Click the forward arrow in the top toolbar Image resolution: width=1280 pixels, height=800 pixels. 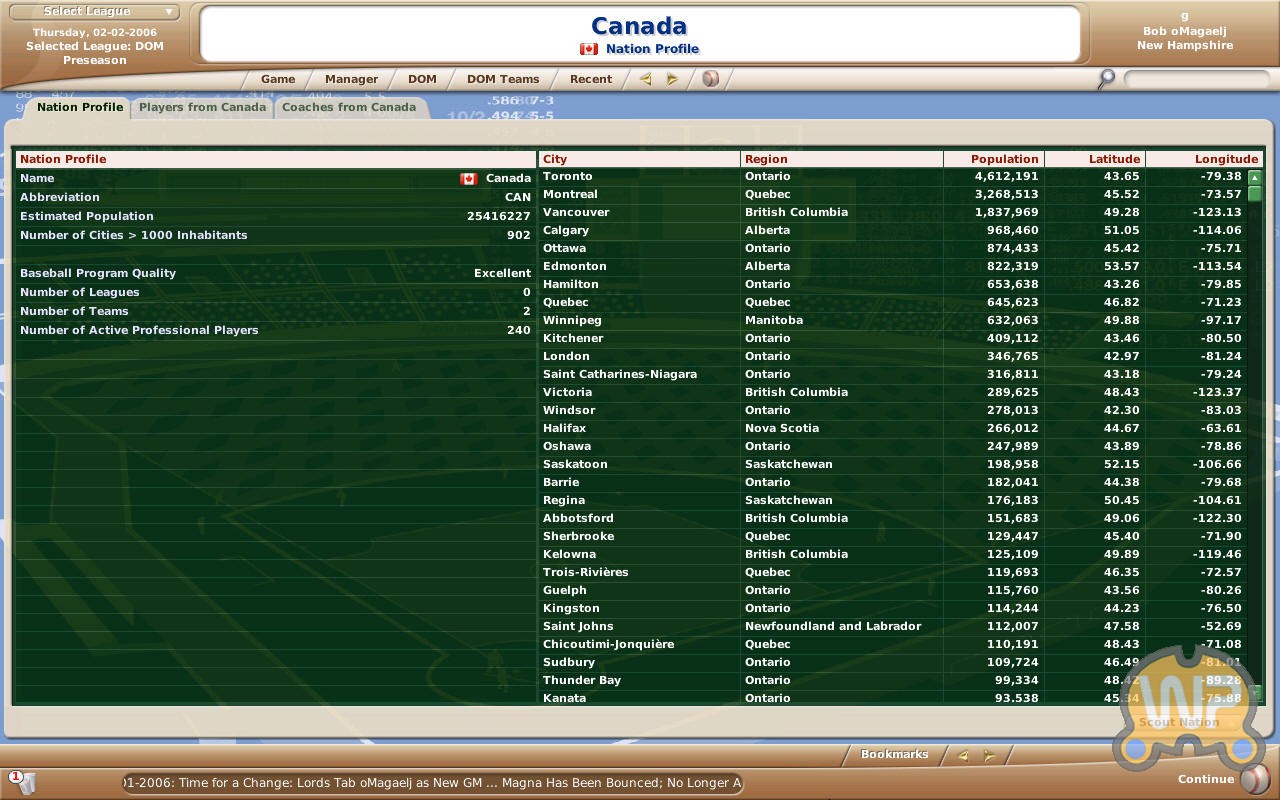(x=672, y=79)
